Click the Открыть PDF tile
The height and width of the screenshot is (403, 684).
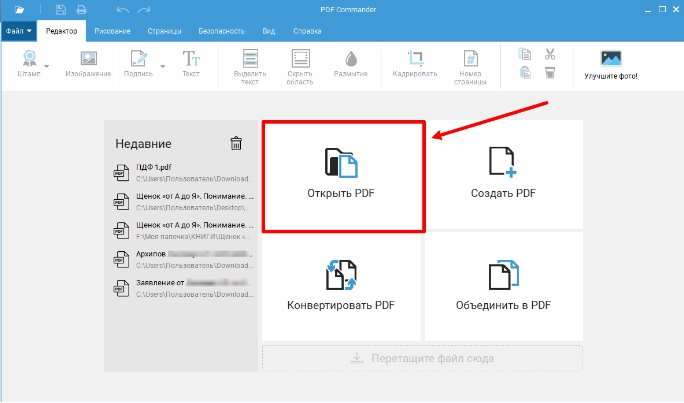point(343,174)
